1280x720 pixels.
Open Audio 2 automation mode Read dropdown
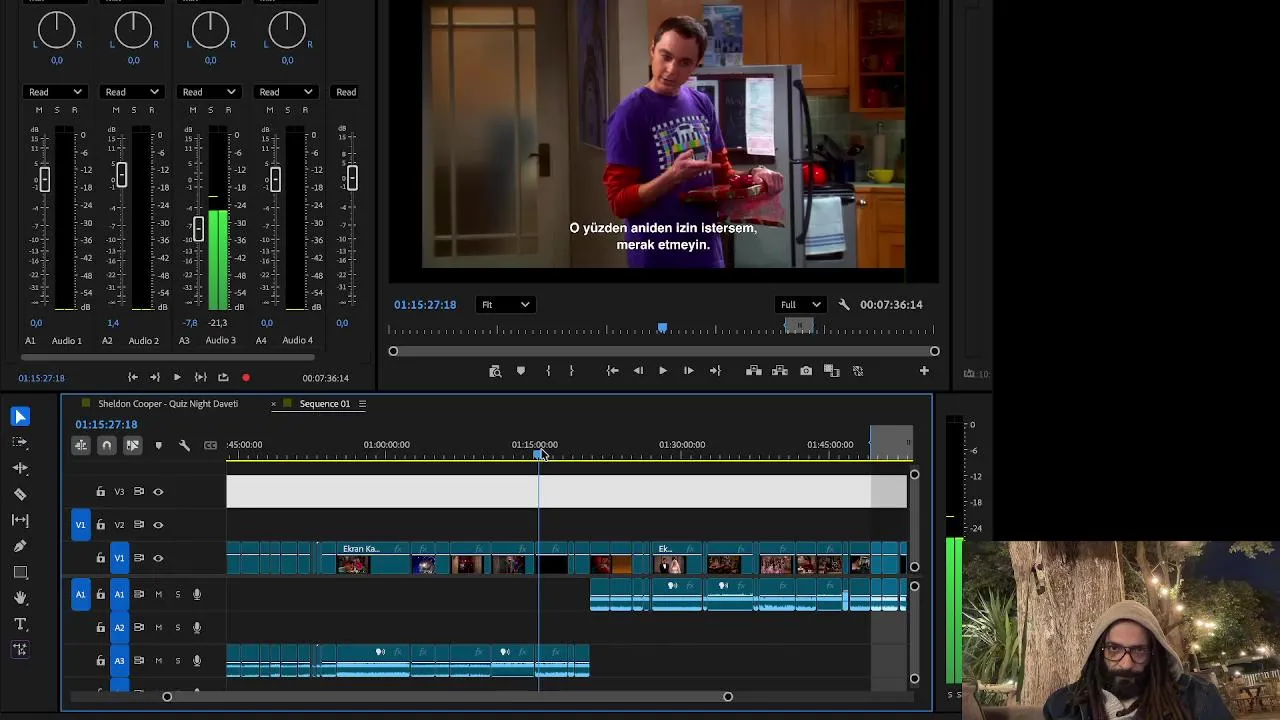[x=132, y=92]
